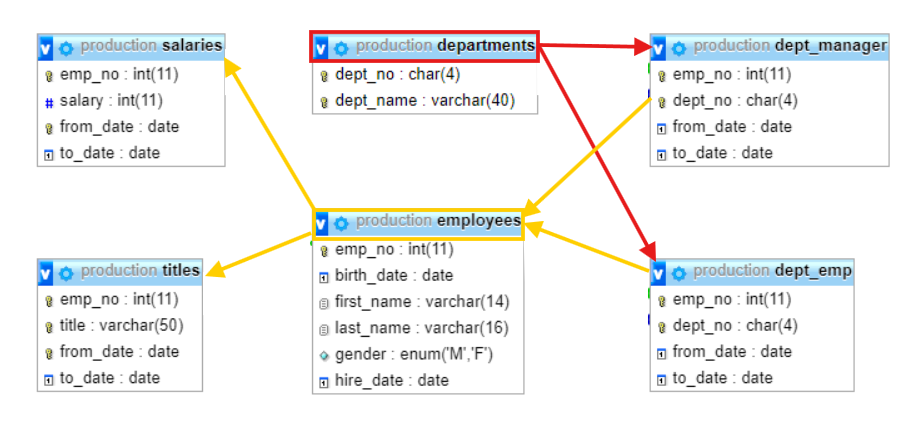Viewport: 922px width, 422px height.
Task: Select the 'production salaries' table title
Action: (152, 46)
